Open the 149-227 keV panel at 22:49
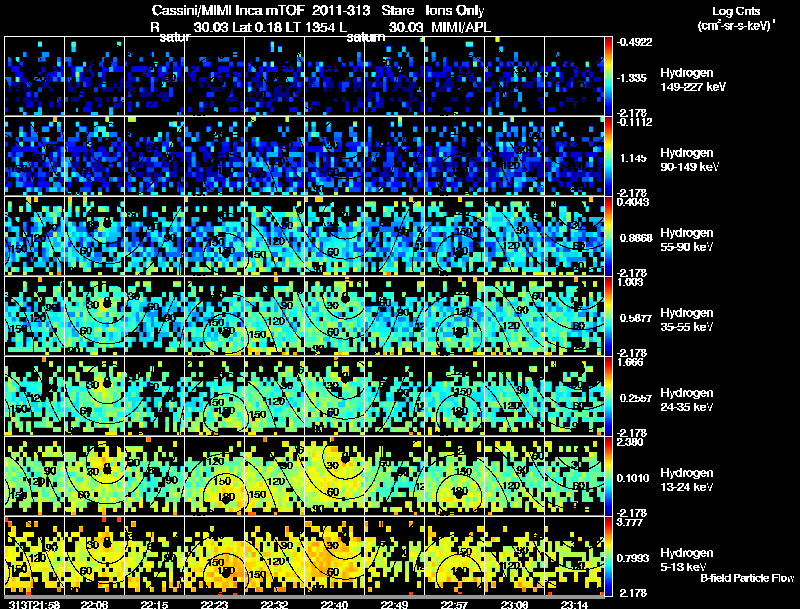 (394, 75)
